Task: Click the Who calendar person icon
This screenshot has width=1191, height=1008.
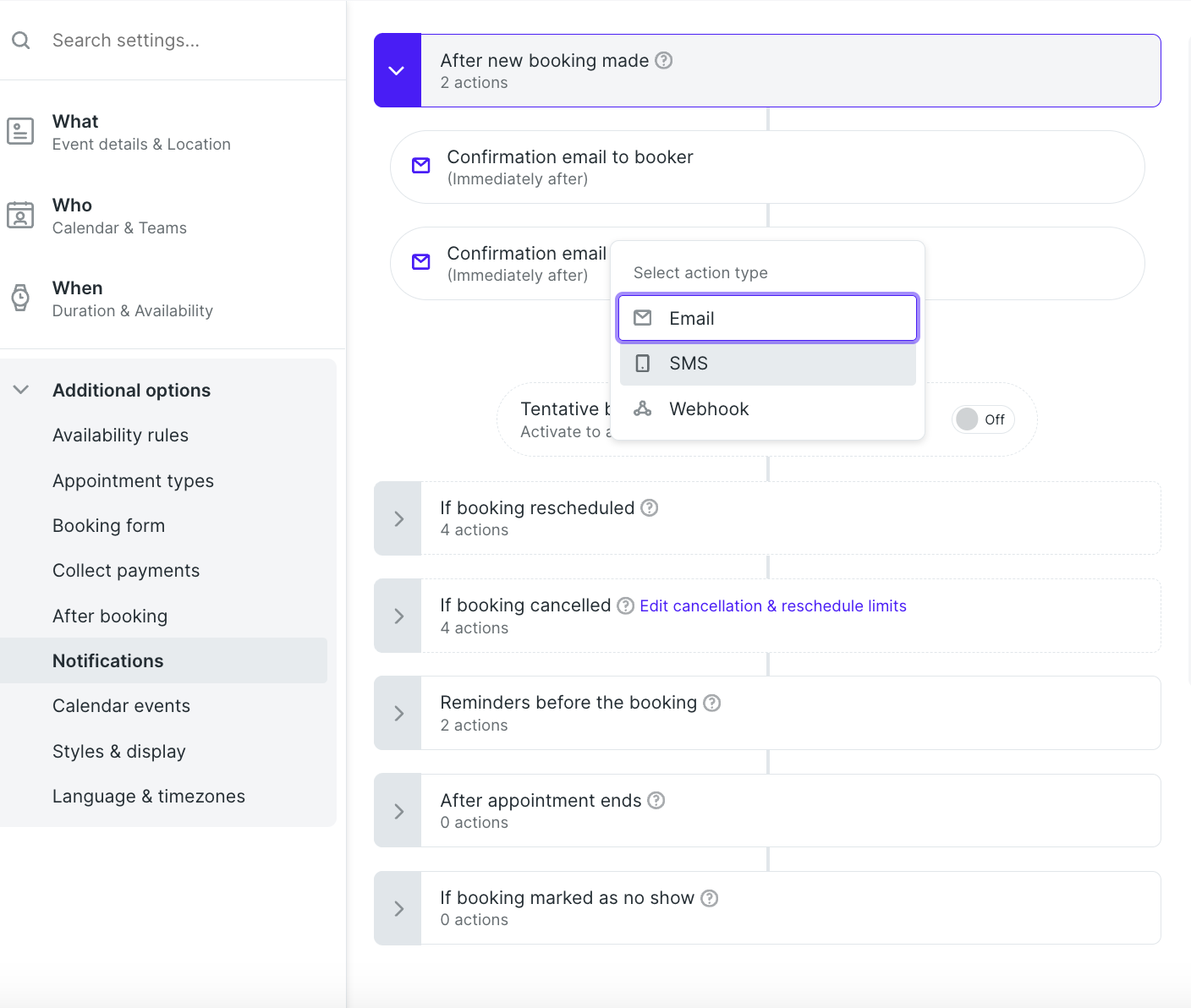Action: 20,215
